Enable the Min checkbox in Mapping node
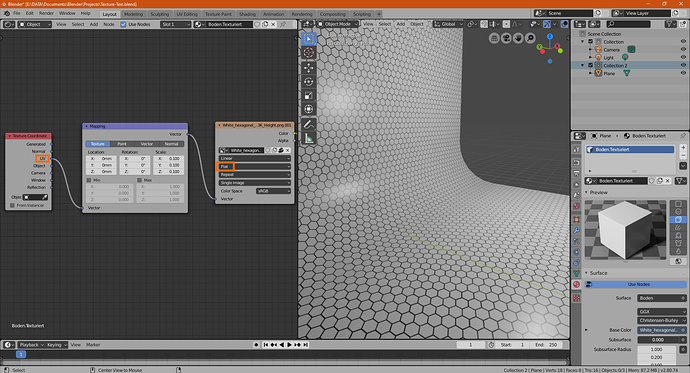 click(89, 180)
